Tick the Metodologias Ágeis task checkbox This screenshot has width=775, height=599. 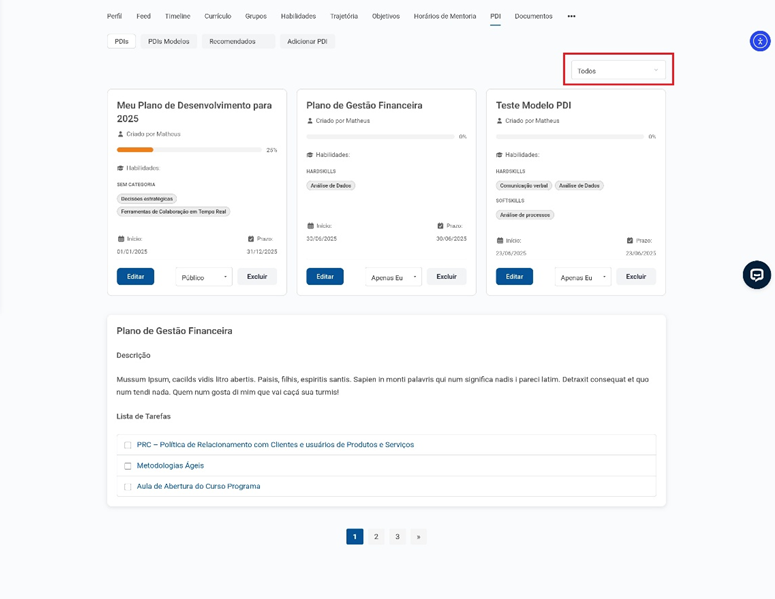[128, 466]
